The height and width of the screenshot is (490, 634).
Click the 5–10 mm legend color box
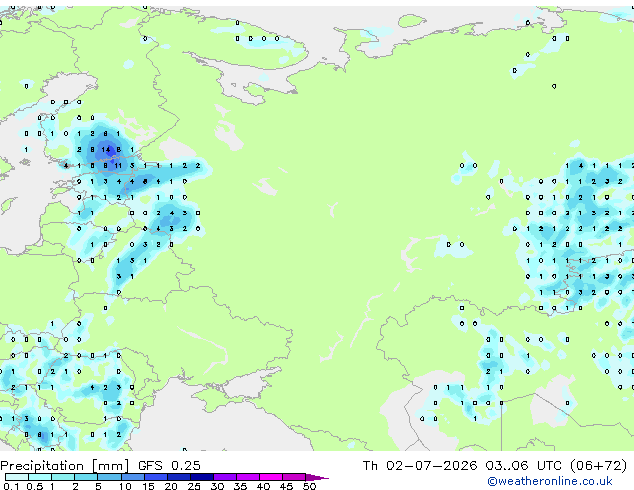click(109, 477)
